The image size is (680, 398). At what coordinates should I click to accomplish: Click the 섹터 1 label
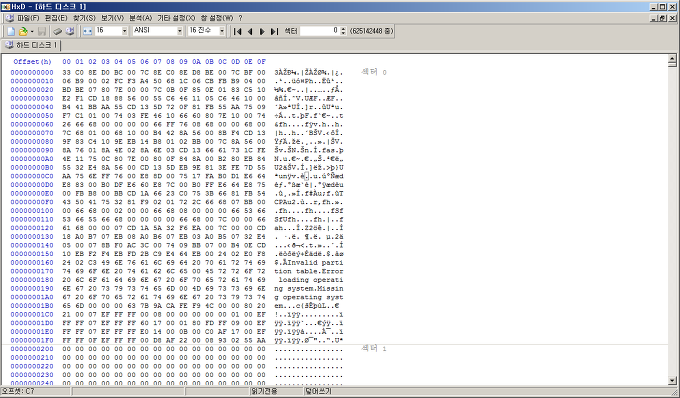coord(373,348)
